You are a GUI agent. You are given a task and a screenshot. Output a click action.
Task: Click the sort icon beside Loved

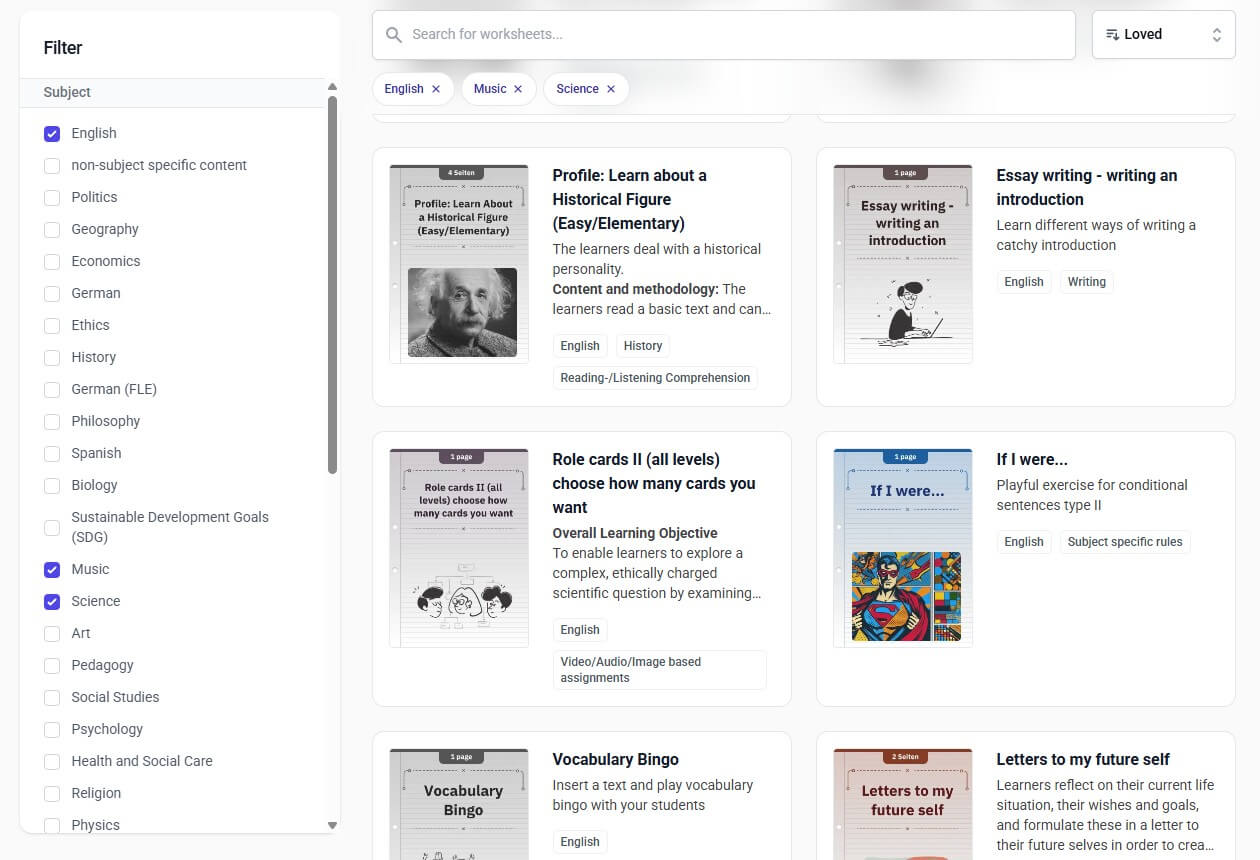point(1112,35)
